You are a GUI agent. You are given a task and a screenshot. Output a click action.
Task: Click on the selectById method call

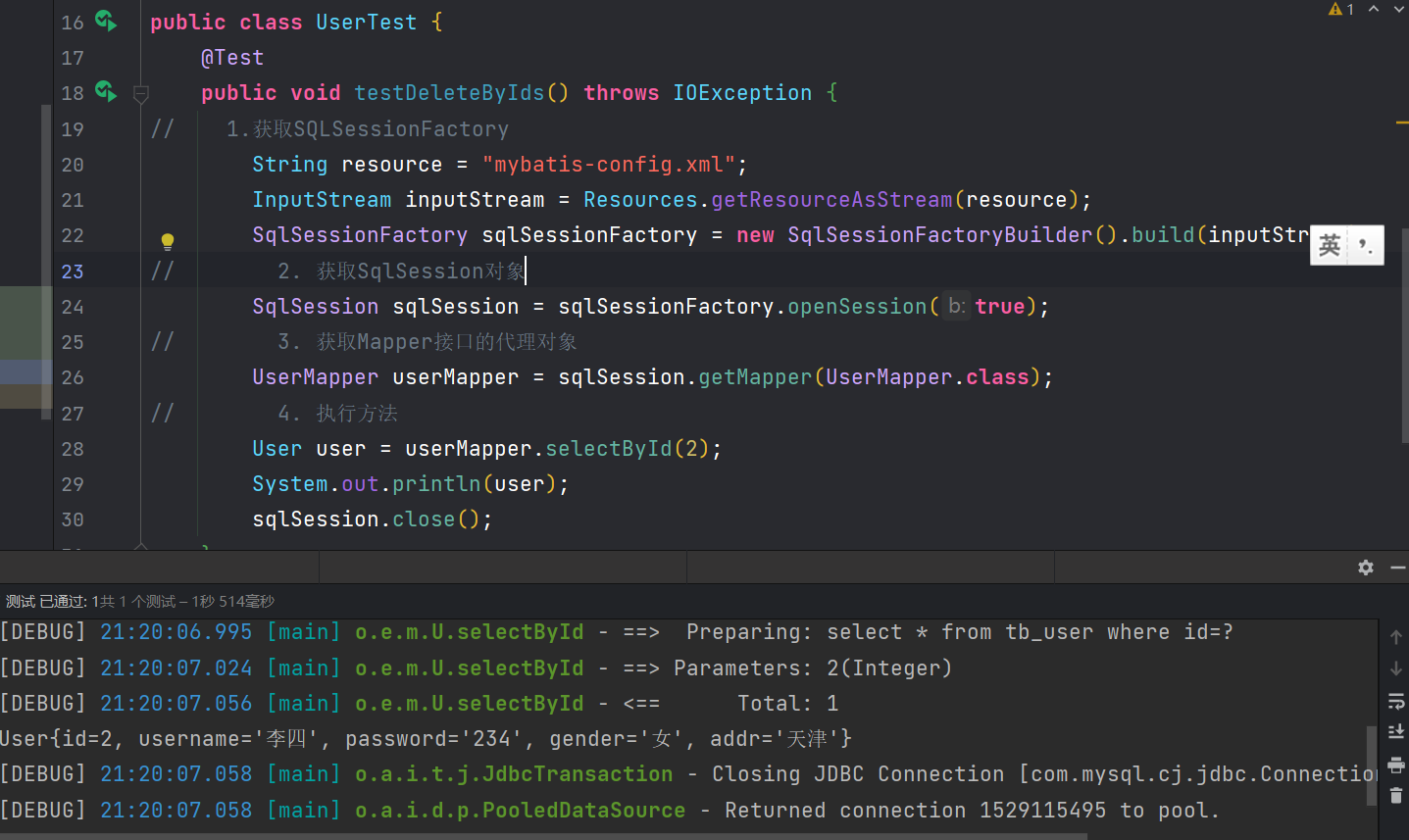609,449
